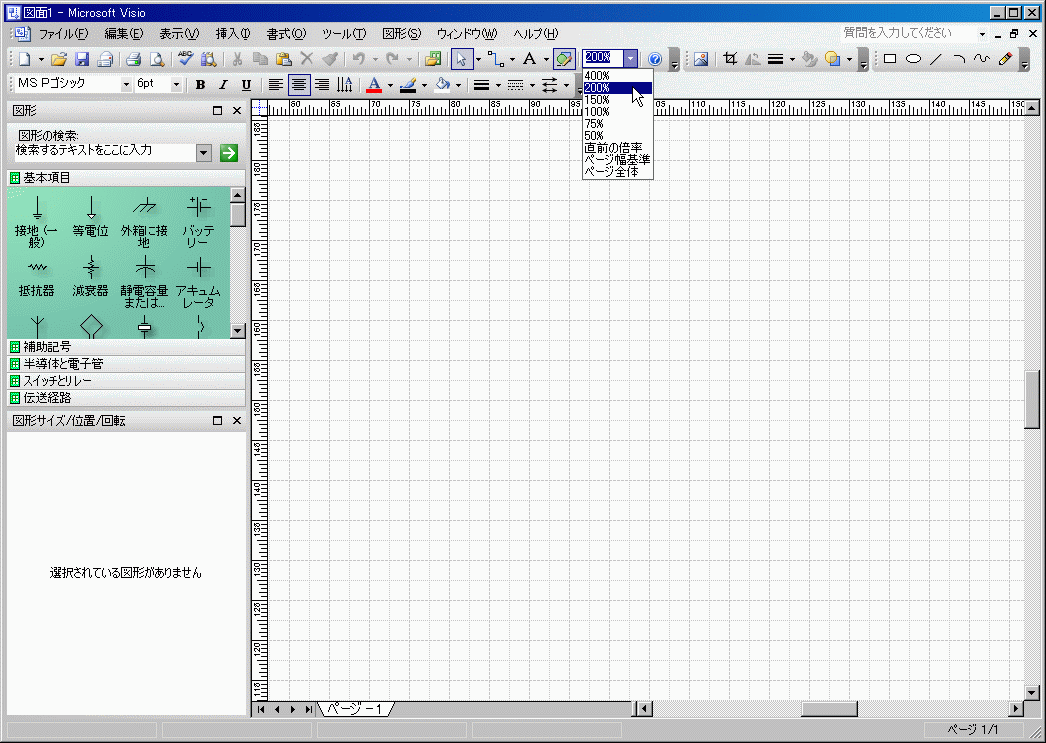The width and height of the screenshot is (1046, 743).
Task: Toggle Bold formatting
Action: pos(200,85)
